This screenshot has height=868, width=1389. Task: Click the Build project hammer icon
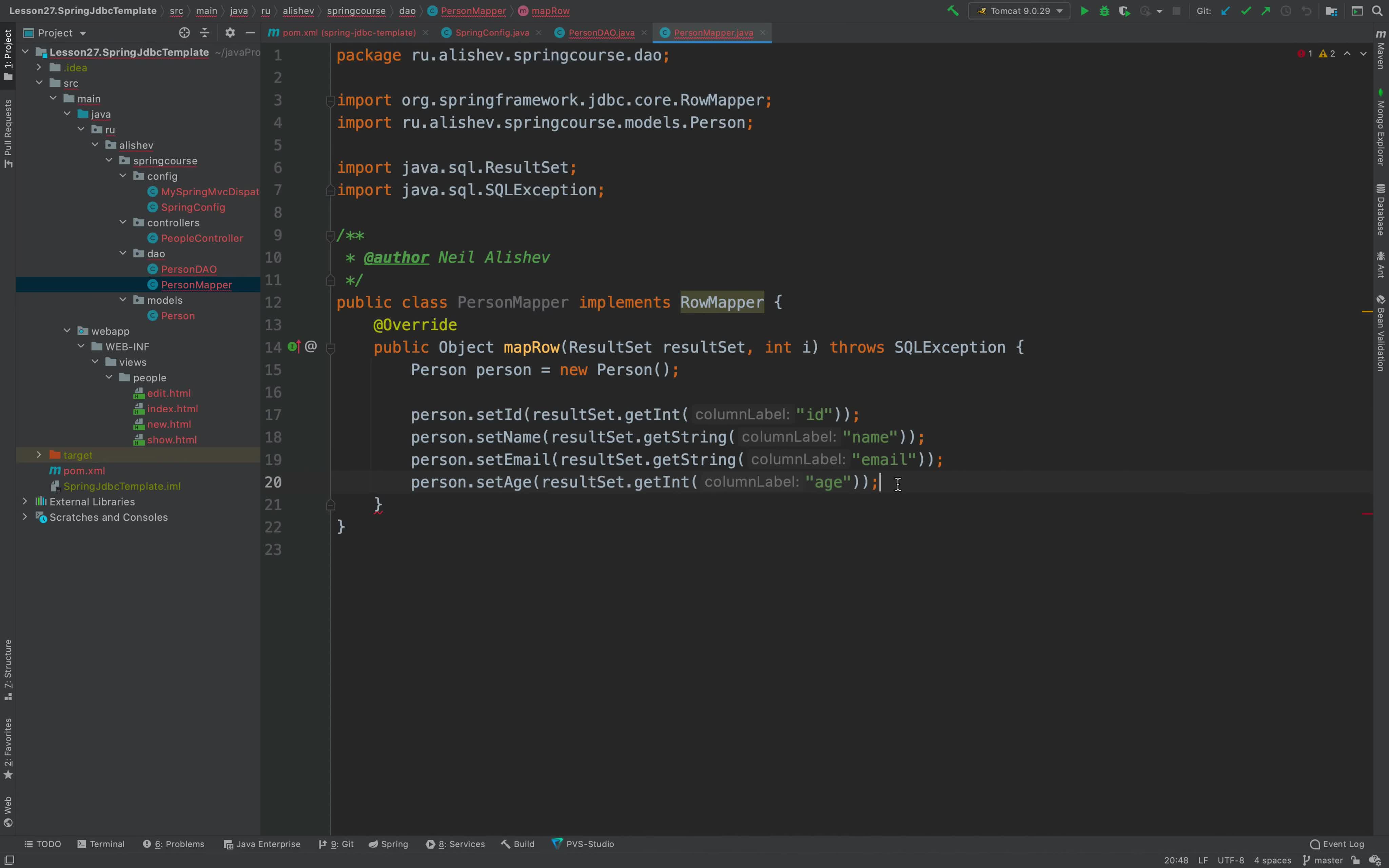[x=953, y=11]
